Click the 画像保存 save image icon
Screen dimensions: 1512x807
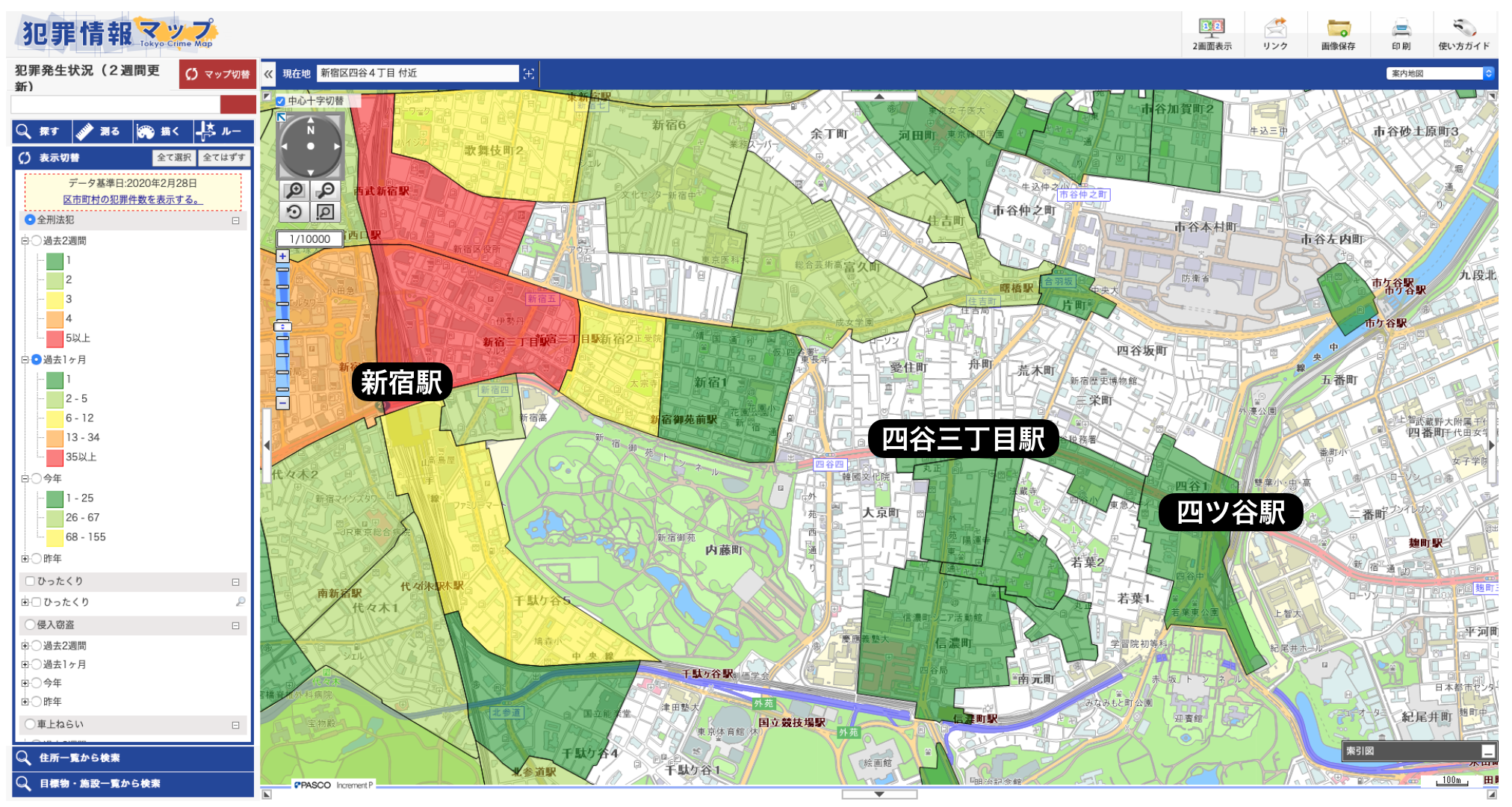coord(1338,34)
